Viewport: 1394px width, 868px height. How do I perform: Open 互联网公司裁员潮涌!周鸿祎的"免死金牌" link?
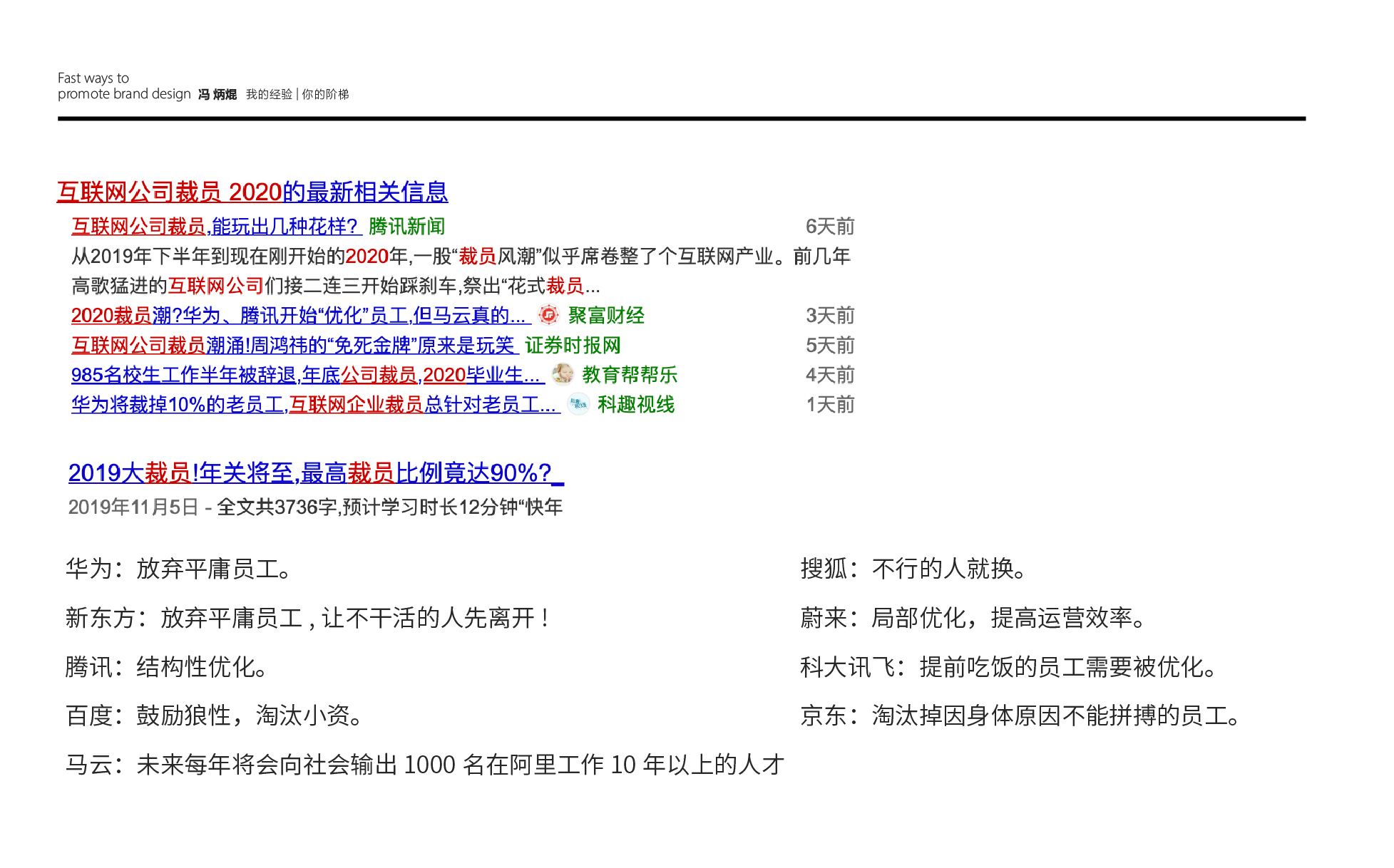pos(294,346)
